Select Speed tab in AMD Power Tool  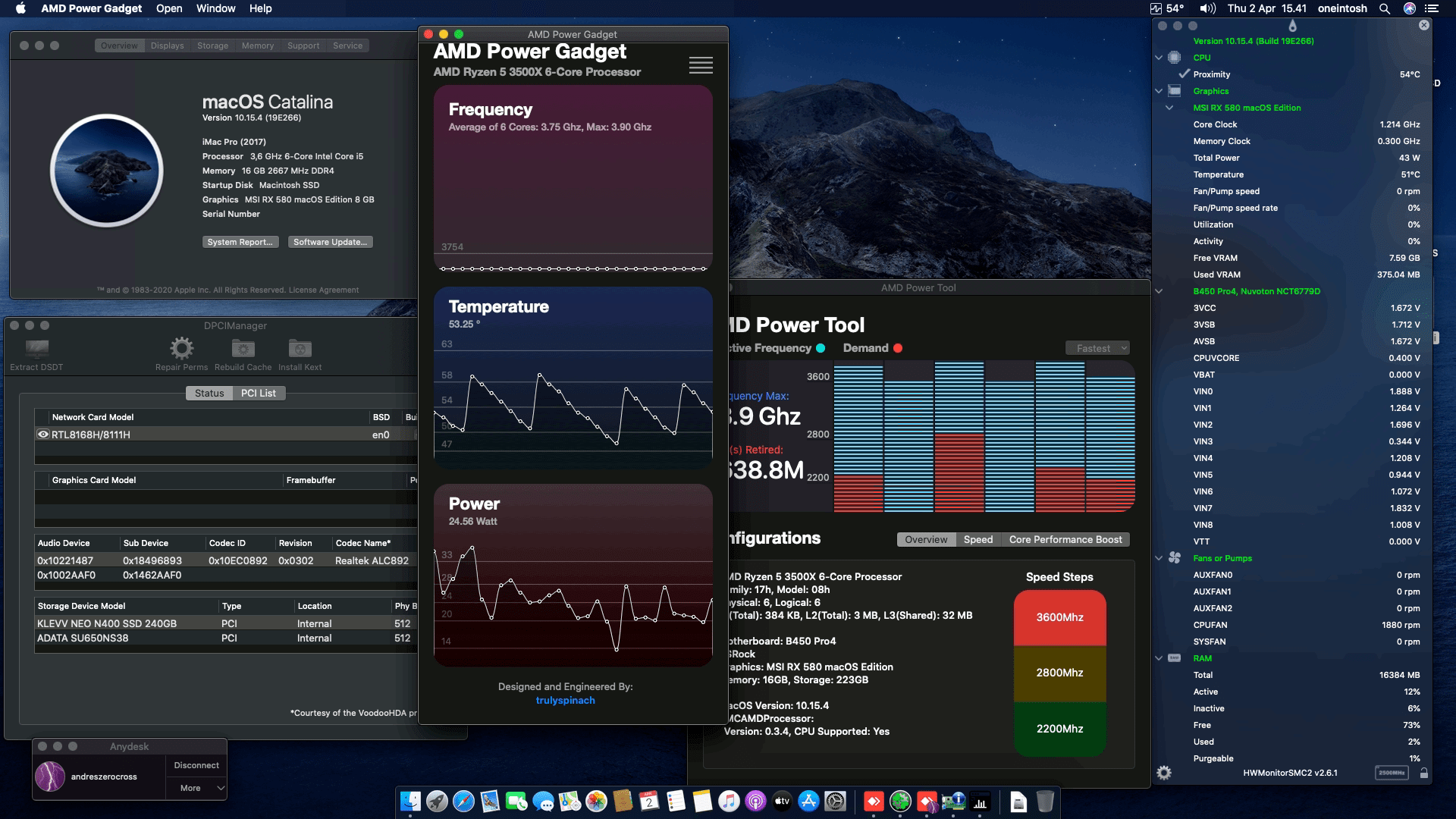coord(978,539)
